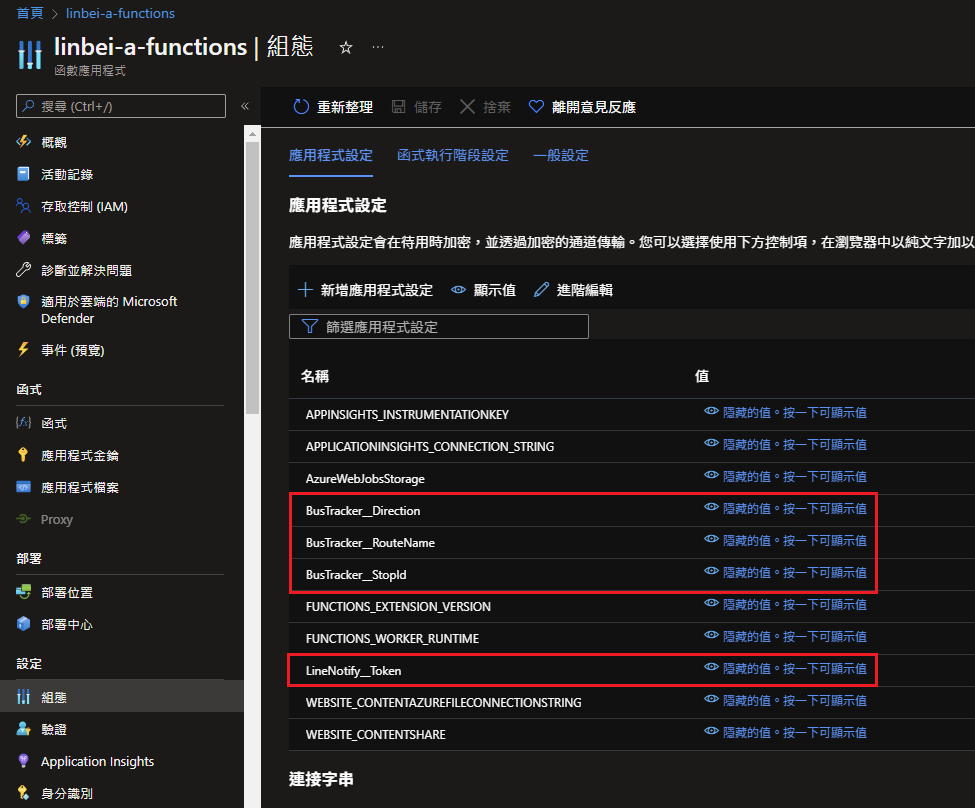Click the 重新整理 refresh icon
This screenshot has width=975, height=808.
[x=301, y=107]
